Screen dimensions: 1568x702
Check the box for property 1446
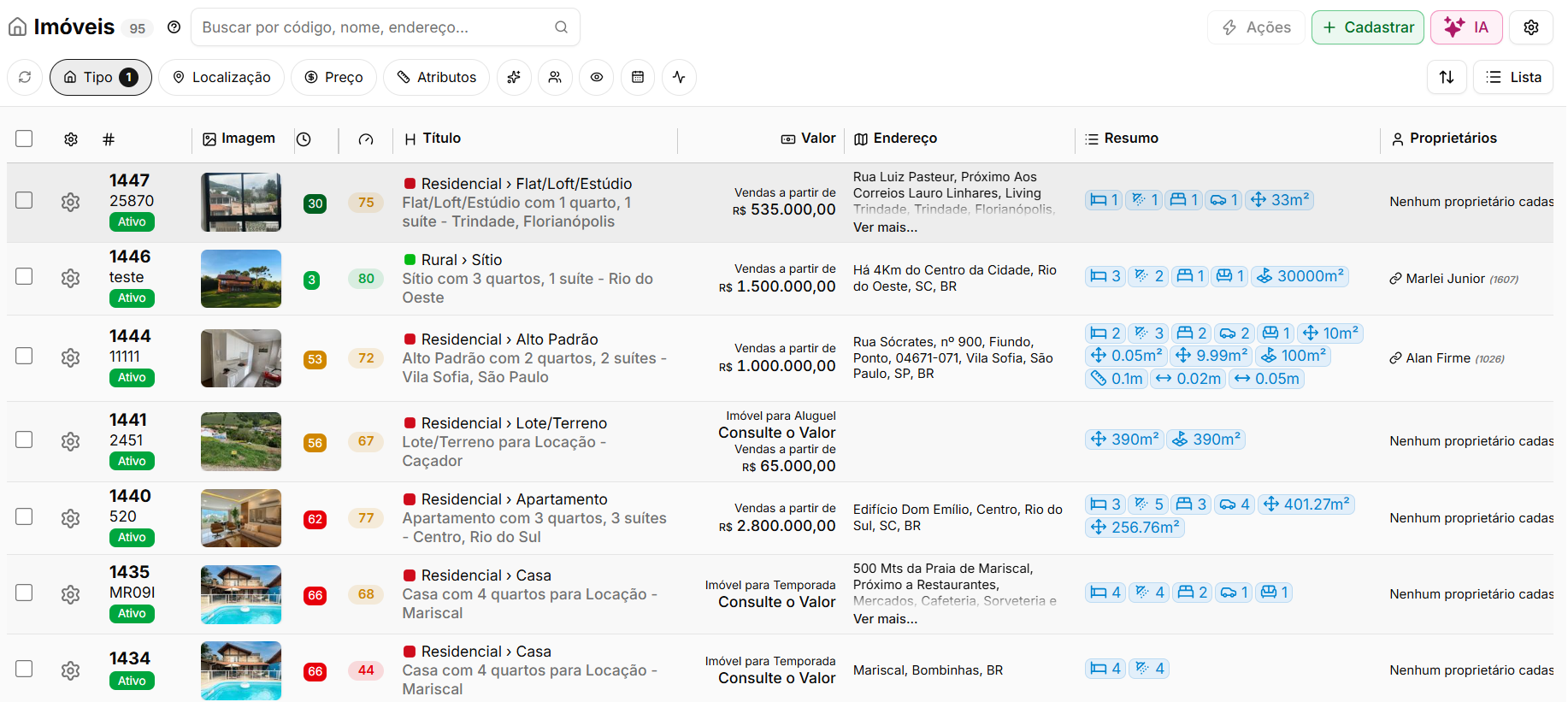coord(24,276)
